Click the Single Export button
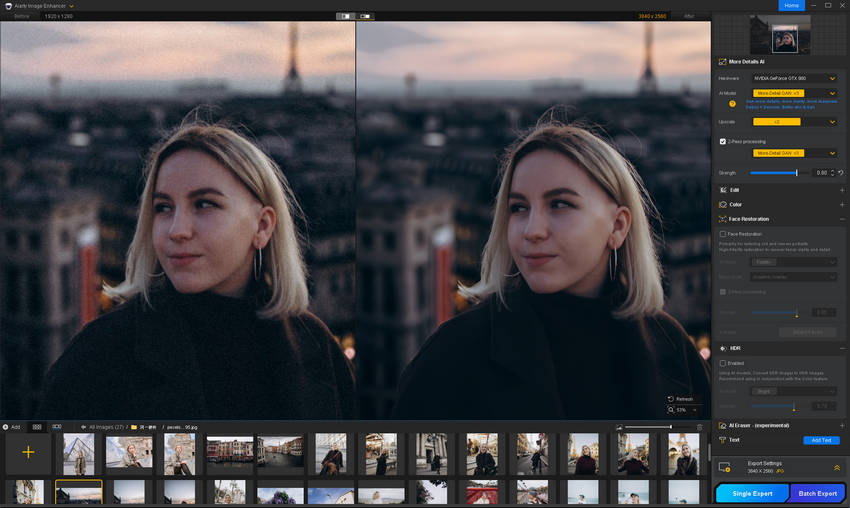 tap(752, 493)
